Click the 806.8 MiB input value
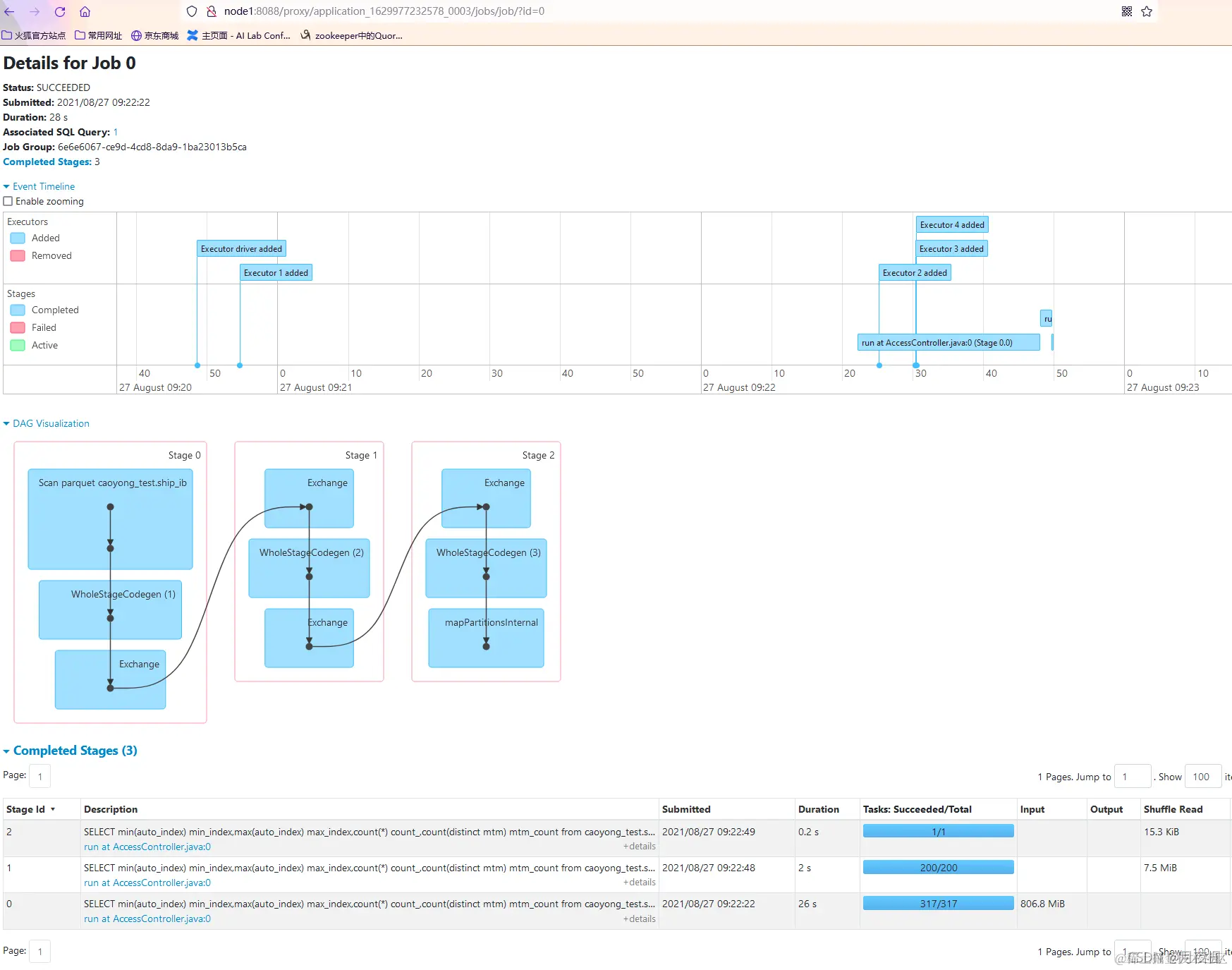 pos(1042,904)
